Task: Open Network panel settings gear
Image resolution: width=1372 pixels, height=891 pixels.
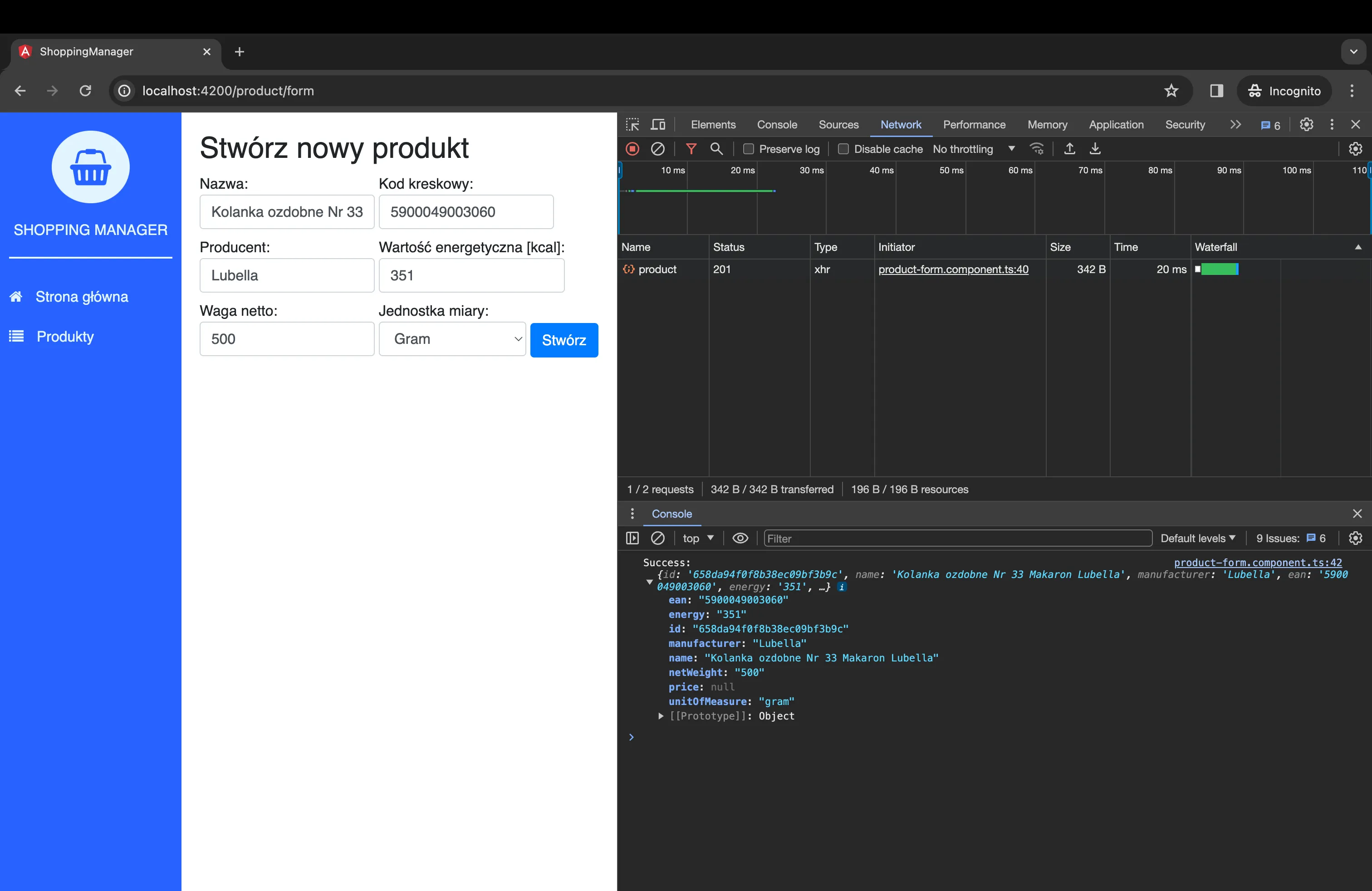Action: (x=1355, y=149)
